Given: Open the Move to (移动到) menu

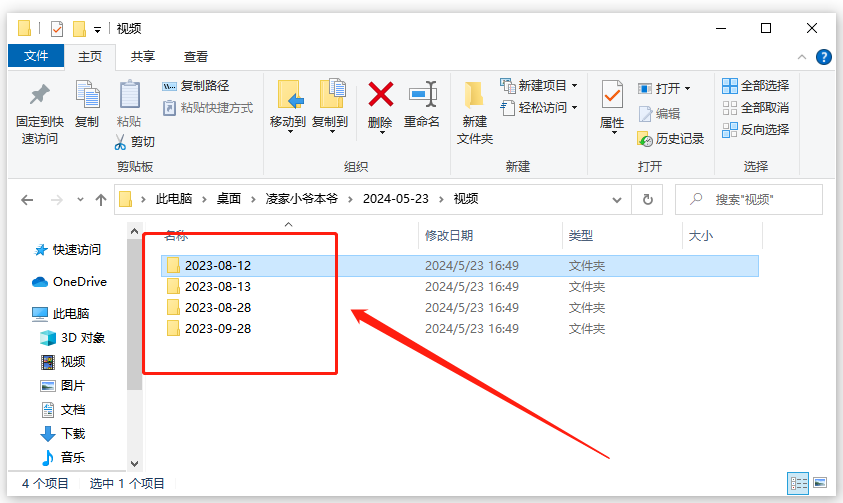Looking at the screenshot, I should click(288, 106).
